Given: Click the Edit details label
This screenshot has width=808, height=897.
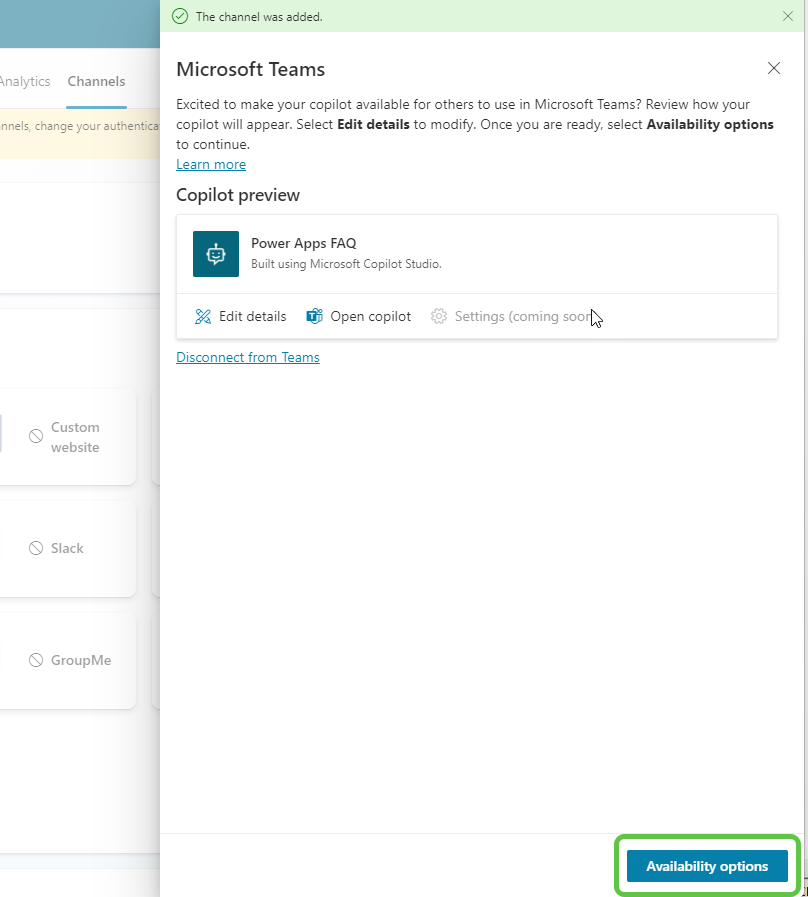Looking at the screenshot, I should pyautogui.click(x=251, y=316).
